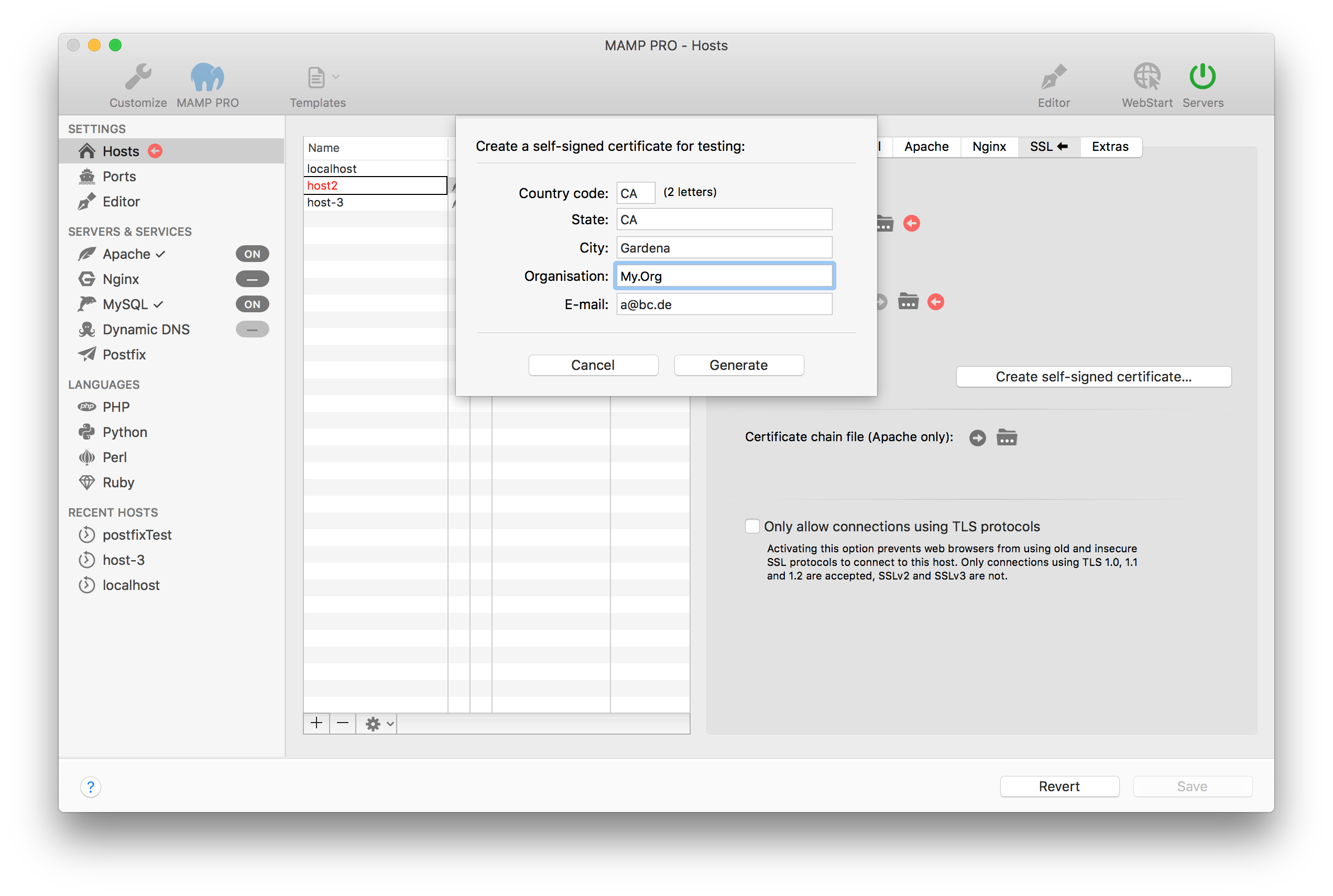Click the Apache feather icon in sidebar
The height and width of the screenshot is (896, 1333).
(87, 254)
